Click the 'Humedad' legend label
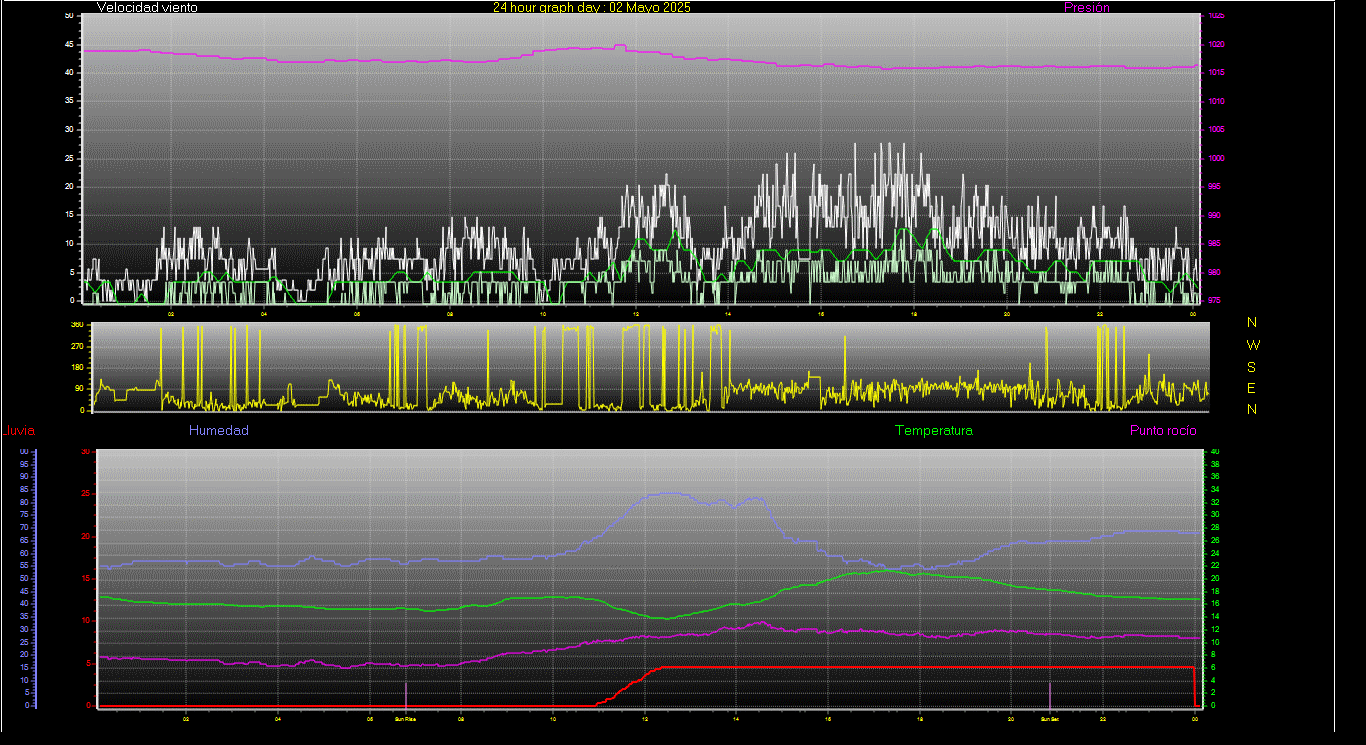1366x745 pixels. tap(218, 431)
